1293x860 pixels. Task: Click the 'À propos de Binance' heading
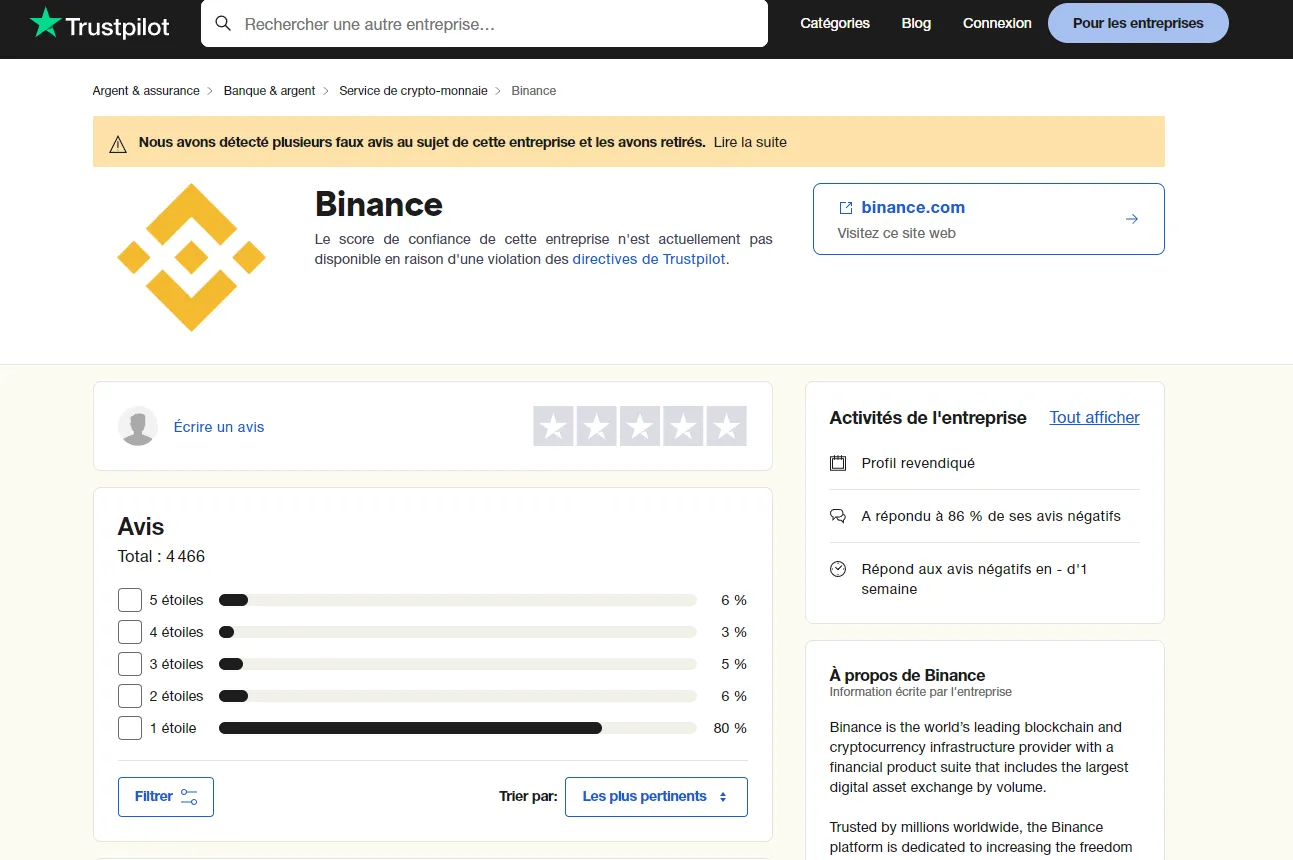[907, 675]
